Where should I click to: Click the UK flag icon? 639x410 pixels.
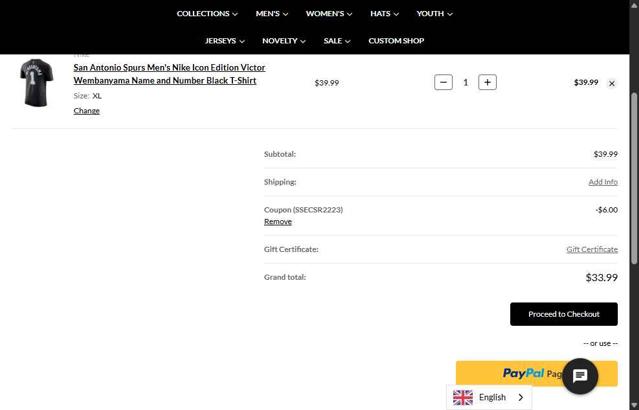(463, 397)
